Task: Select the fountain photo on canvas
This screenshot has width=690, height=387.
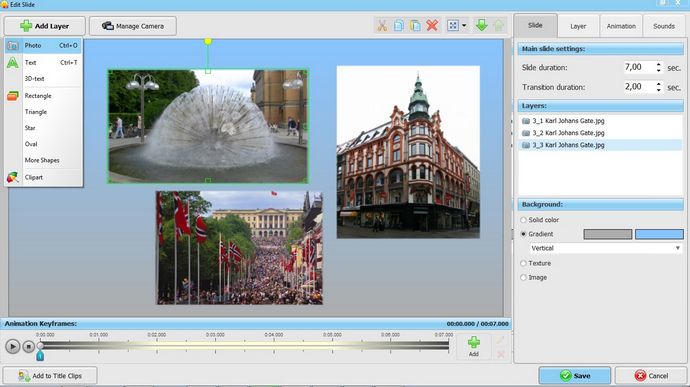Action: click(x=208, y=126)
